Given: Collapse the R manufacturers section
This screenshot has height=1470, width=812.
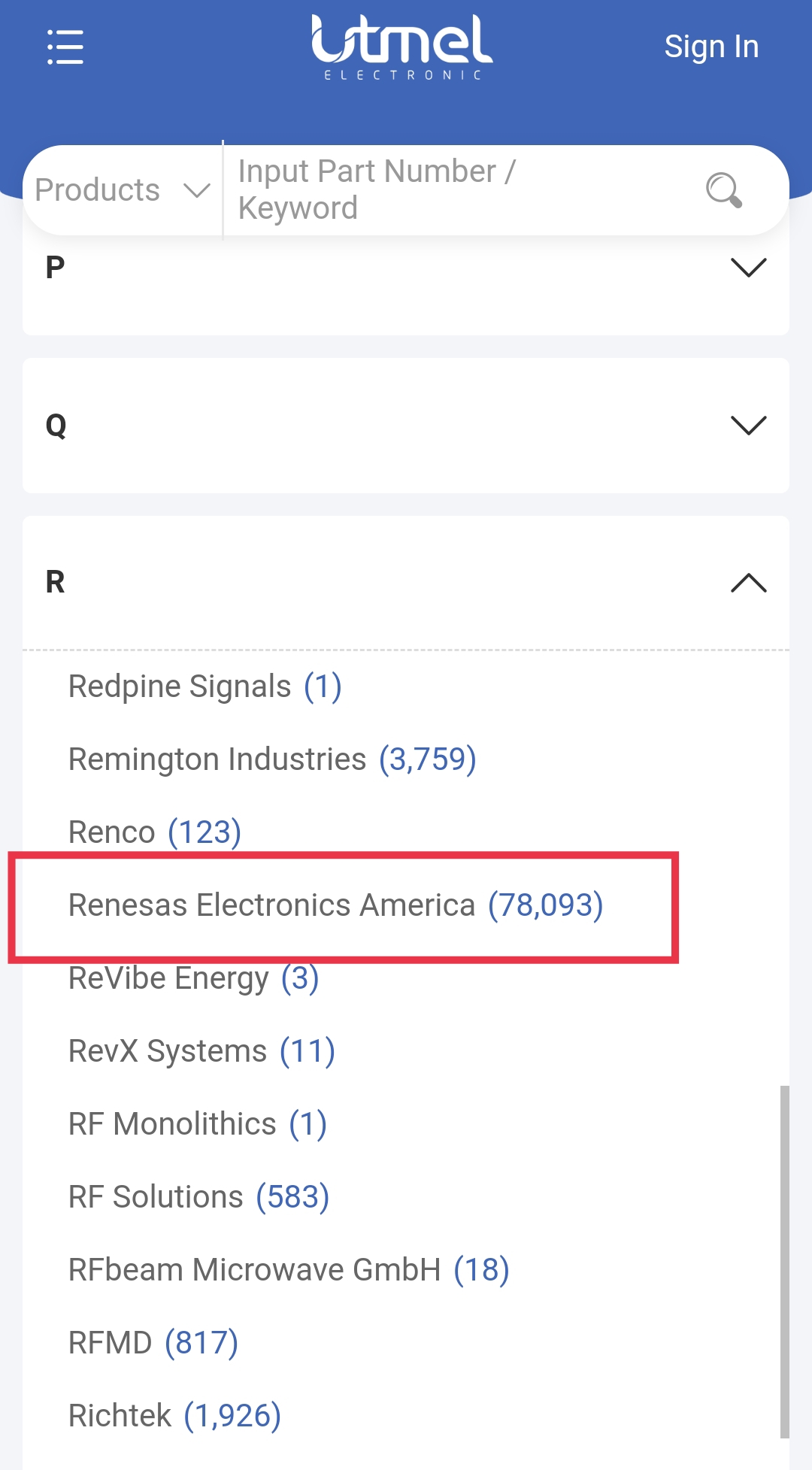Looking at the screenshot, I should 406,583.
